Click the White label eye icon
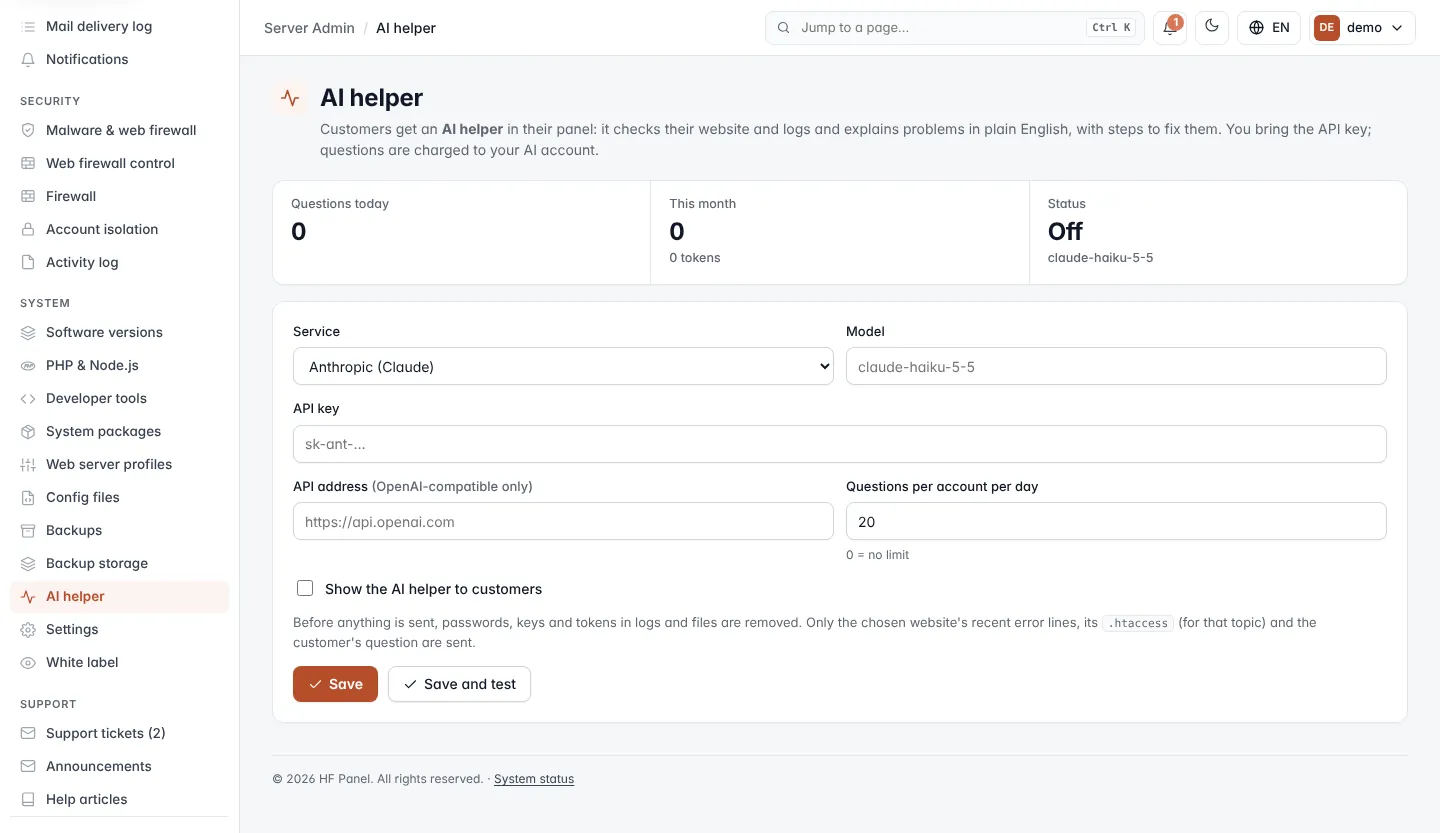 pyautogui.click(x=28, y=662)
